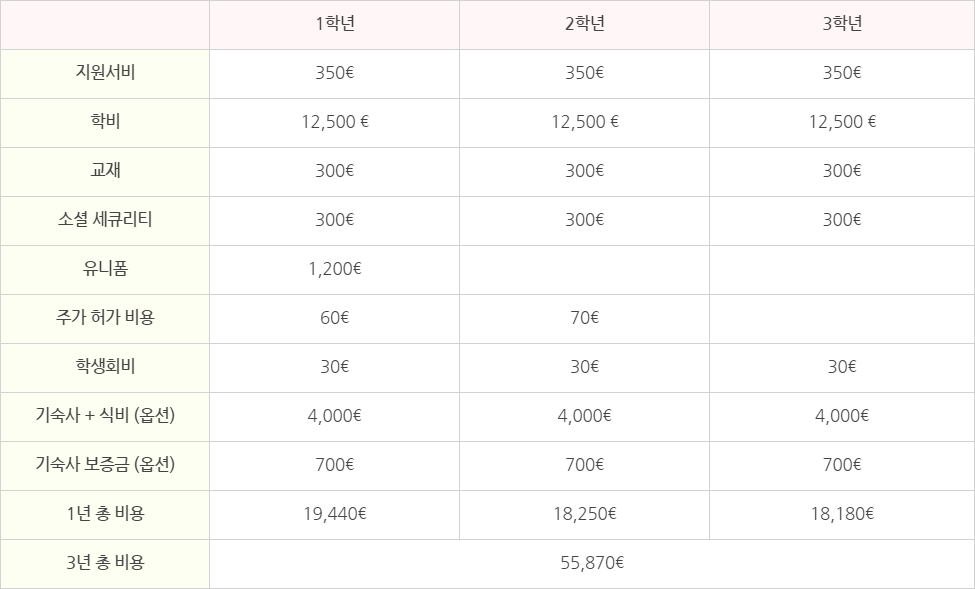Viewport: 975px width, 589px height.
Task: Click the 소셜 세큐리티 row label
Action: click(105, 219)
